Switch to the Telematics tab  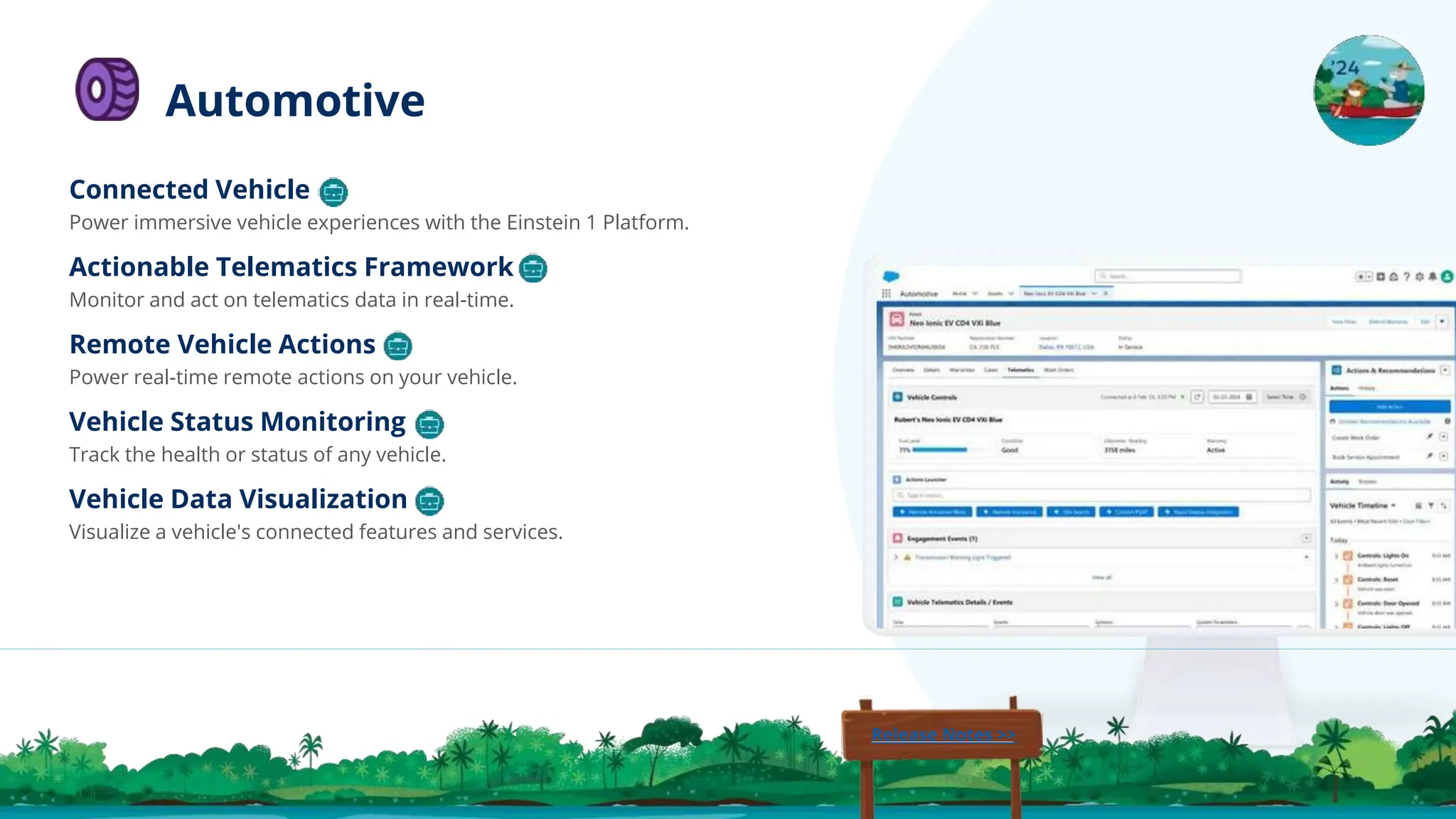[1020, 370]
